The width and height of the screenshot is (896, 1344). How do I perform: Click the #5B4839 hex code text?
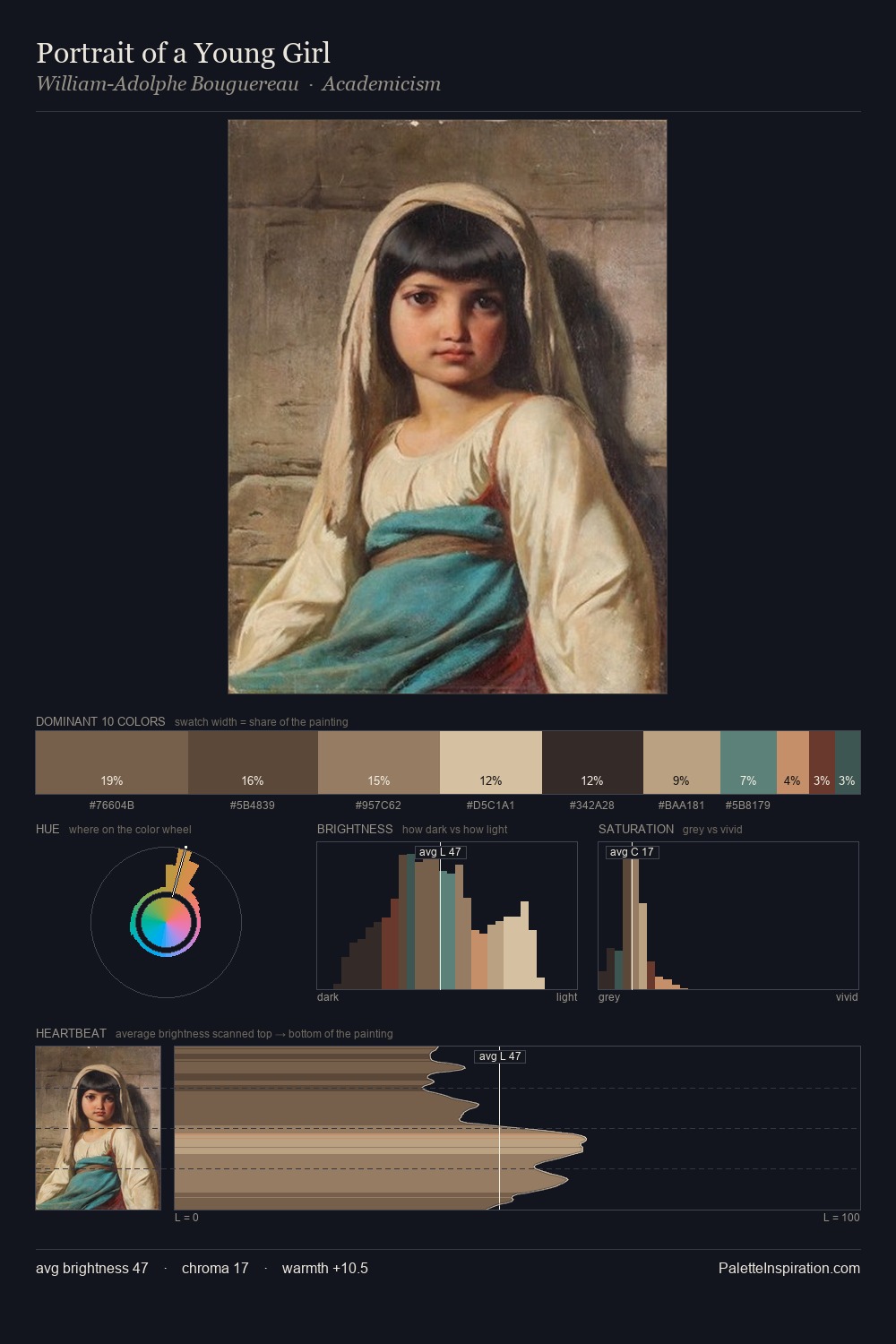[x=253, y=806]
